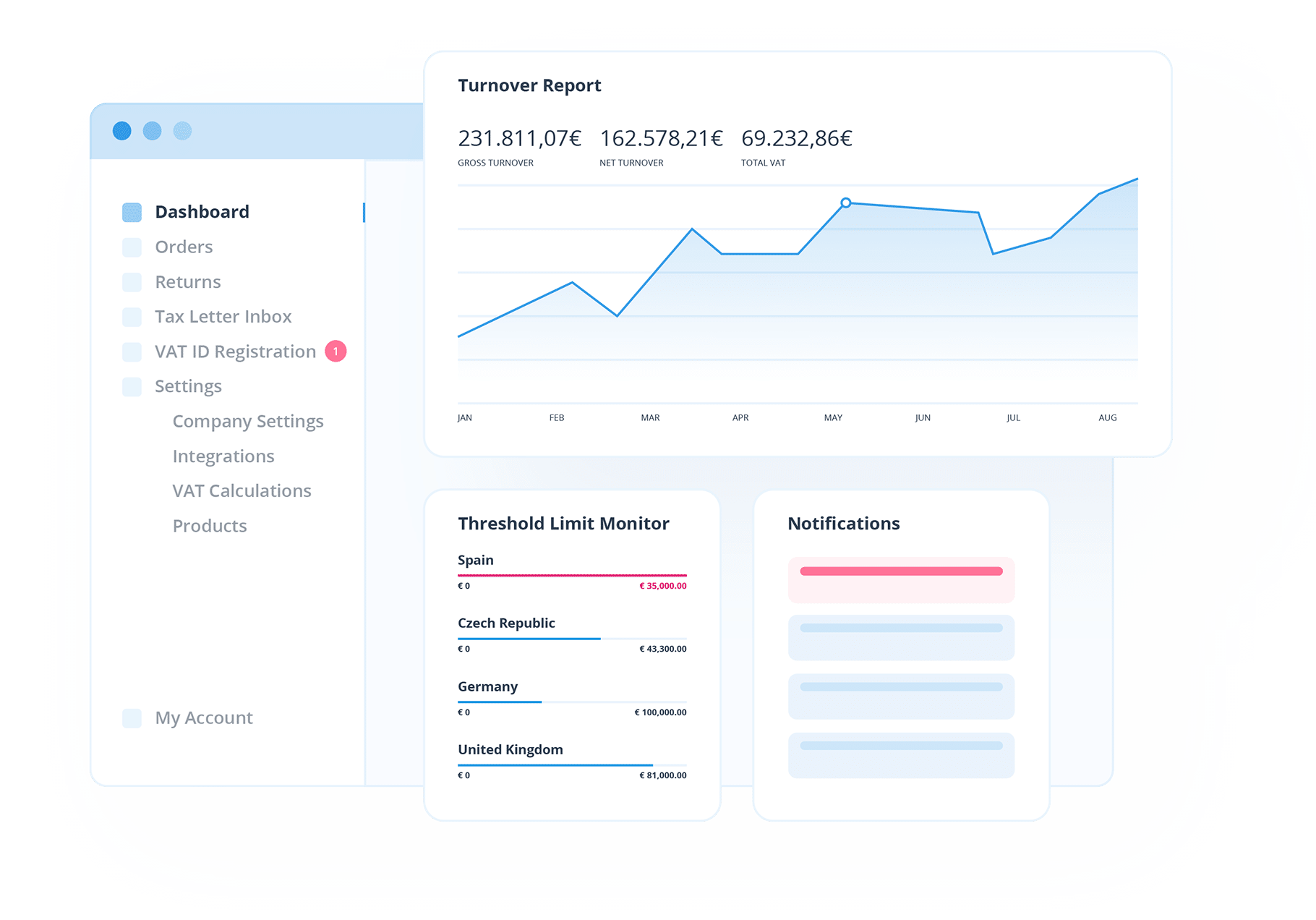Viewport: 1316px width, 920px height.
Task: Click the net turnover value 162.578,21€
Action: pyautogui.click(x=661, y=138)
